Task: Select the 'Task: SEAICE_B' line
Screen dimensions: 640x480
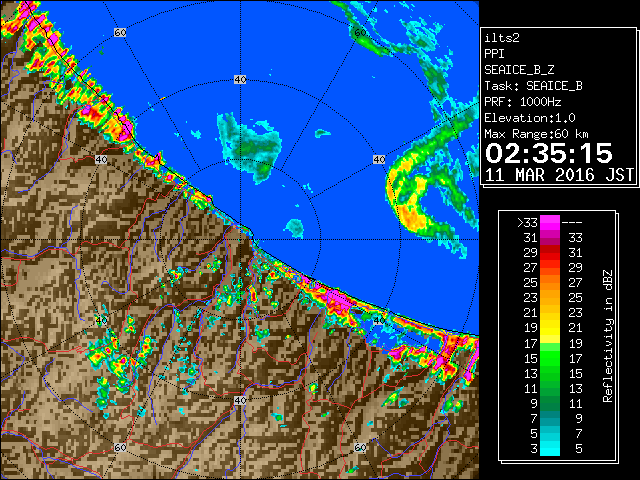Action: (x=533, y=86)
